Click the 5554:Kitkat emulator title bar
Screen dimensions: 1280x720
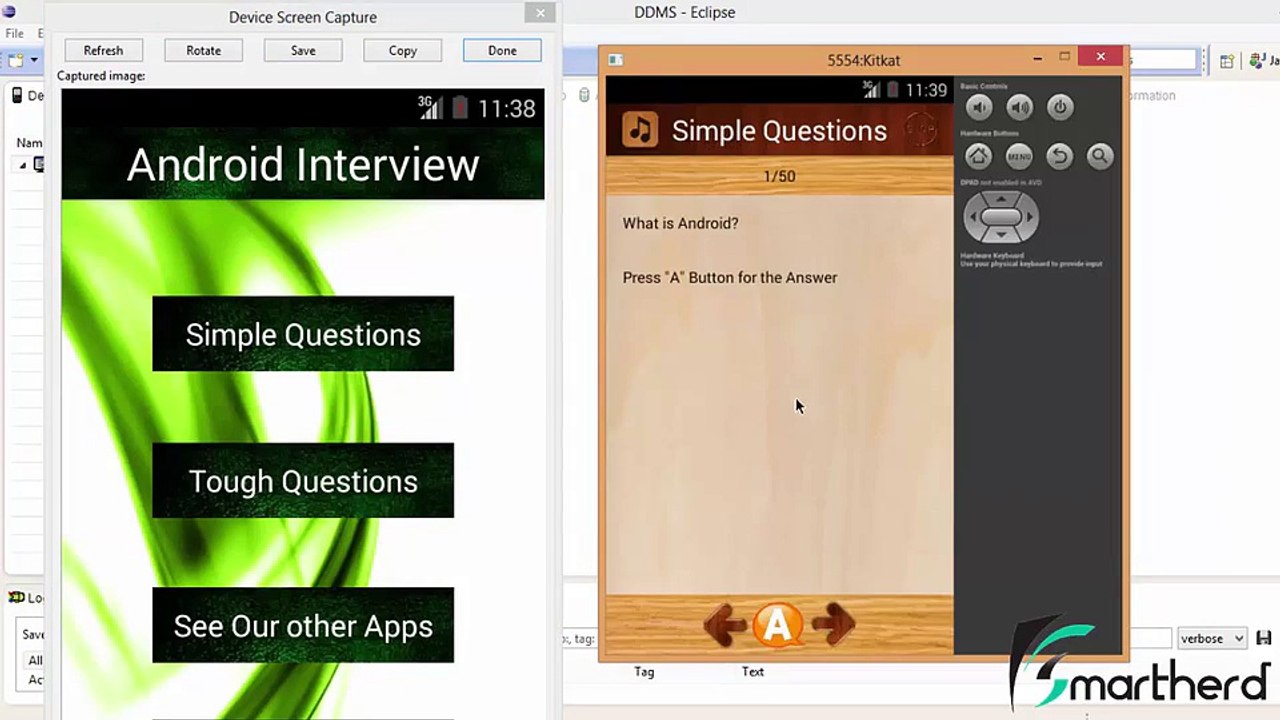pyautogui.click(x=864, y=60)
